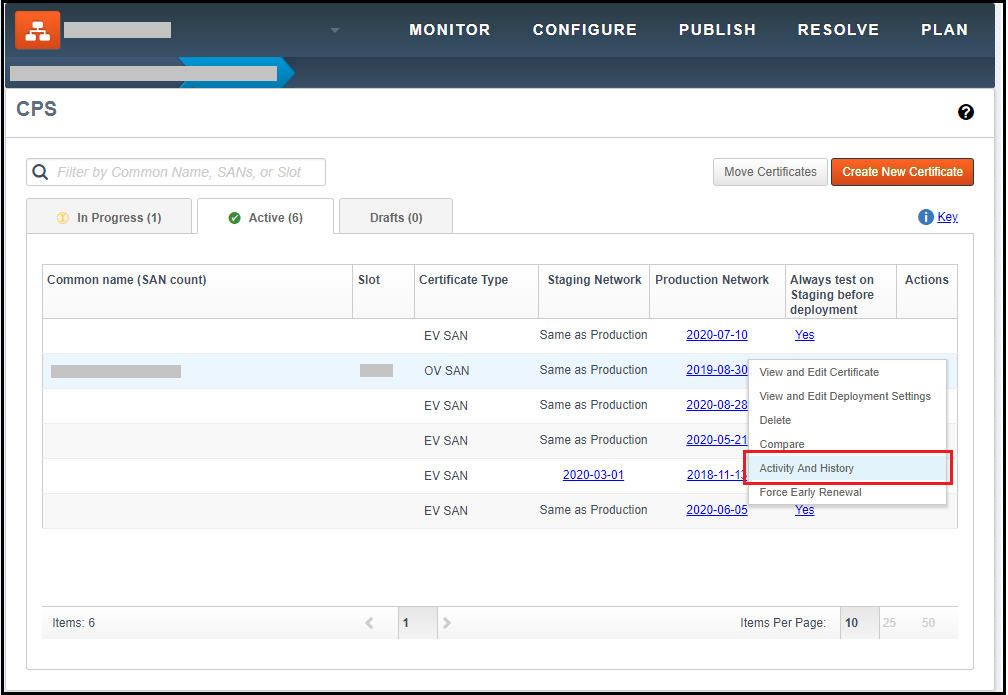Screen dimensions: 1008x695
Task: Select View and Edit Deployment Settings
Action: [x=845, y=396]
